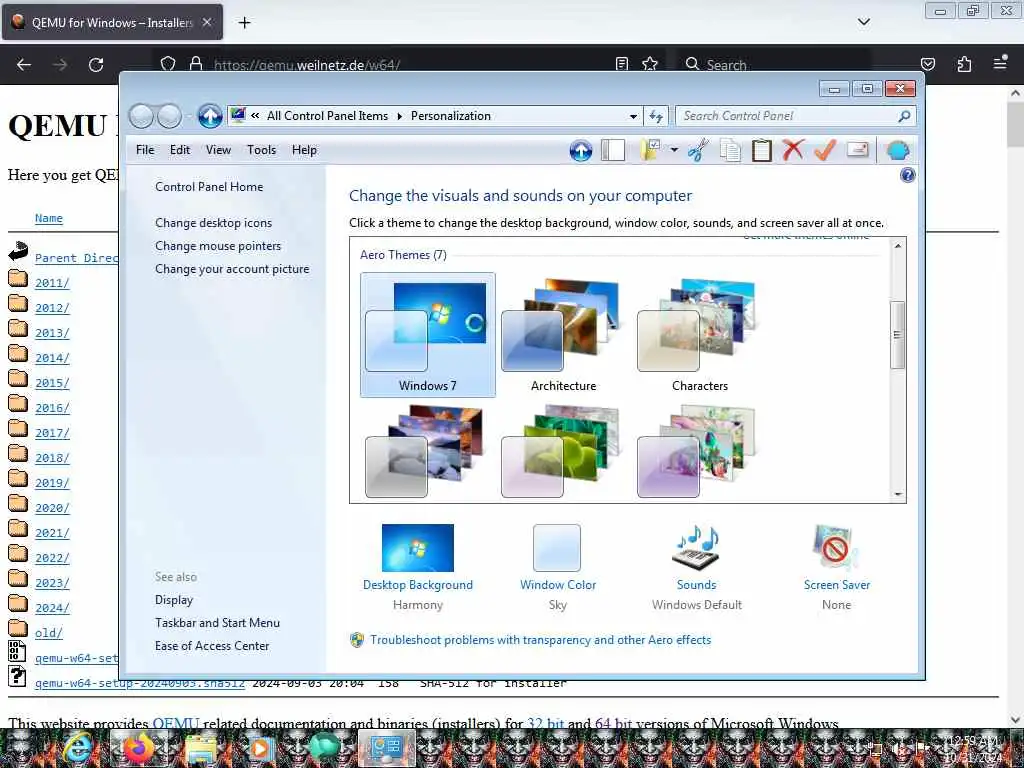Open Screen Saver settings icon
The height and width of the screenshot is (768, 1024).
(836, 548)
